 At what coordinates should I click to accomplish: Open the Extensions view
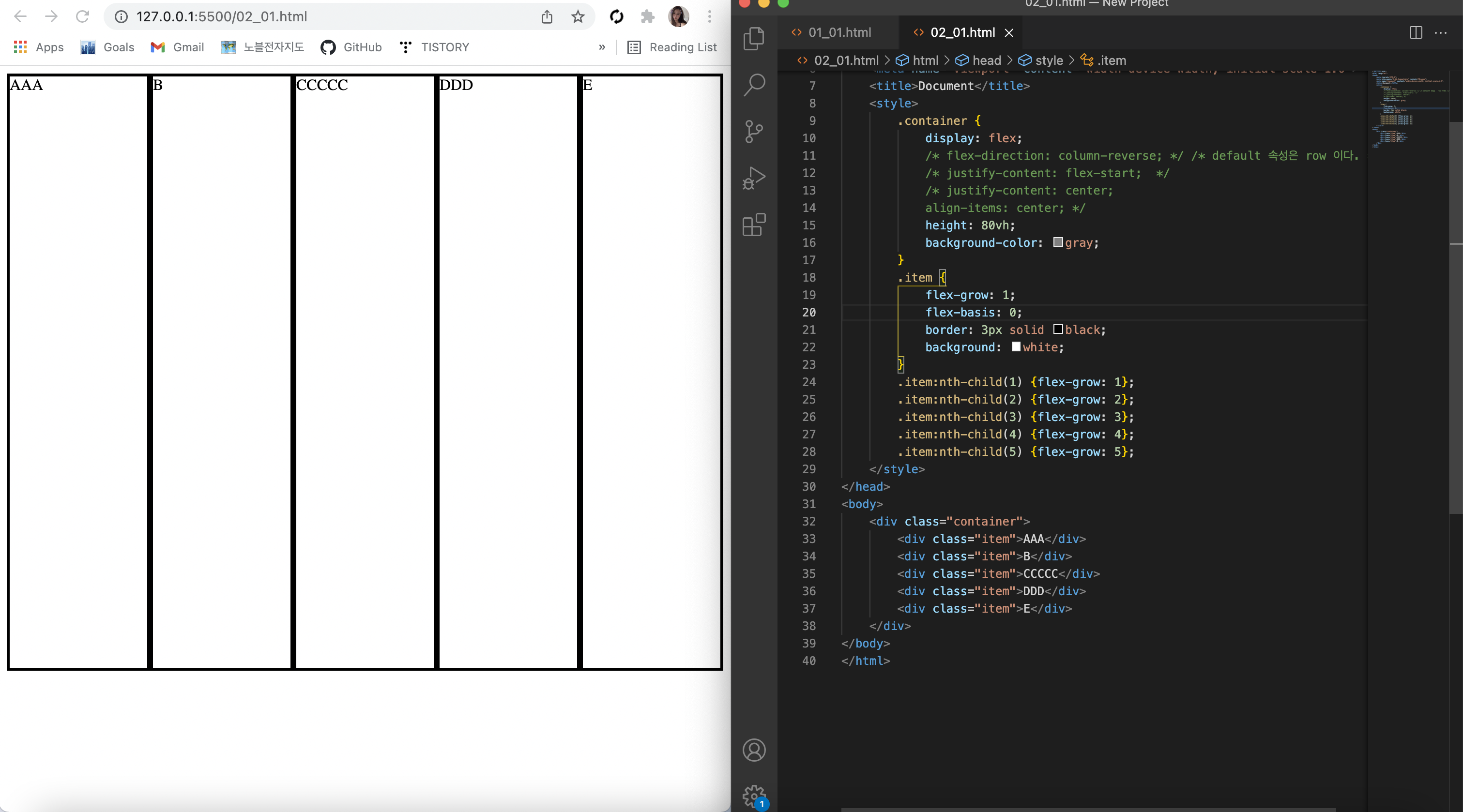[x=754, y=225]
